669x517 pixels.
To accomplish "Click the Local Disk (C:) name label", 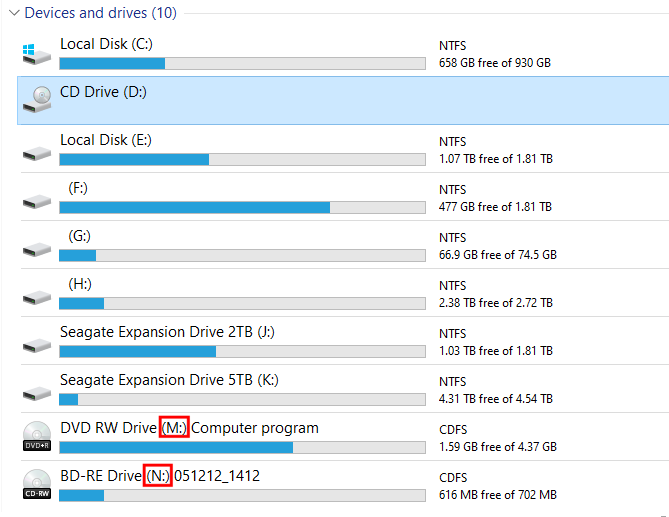I will (x=106, y=44).
